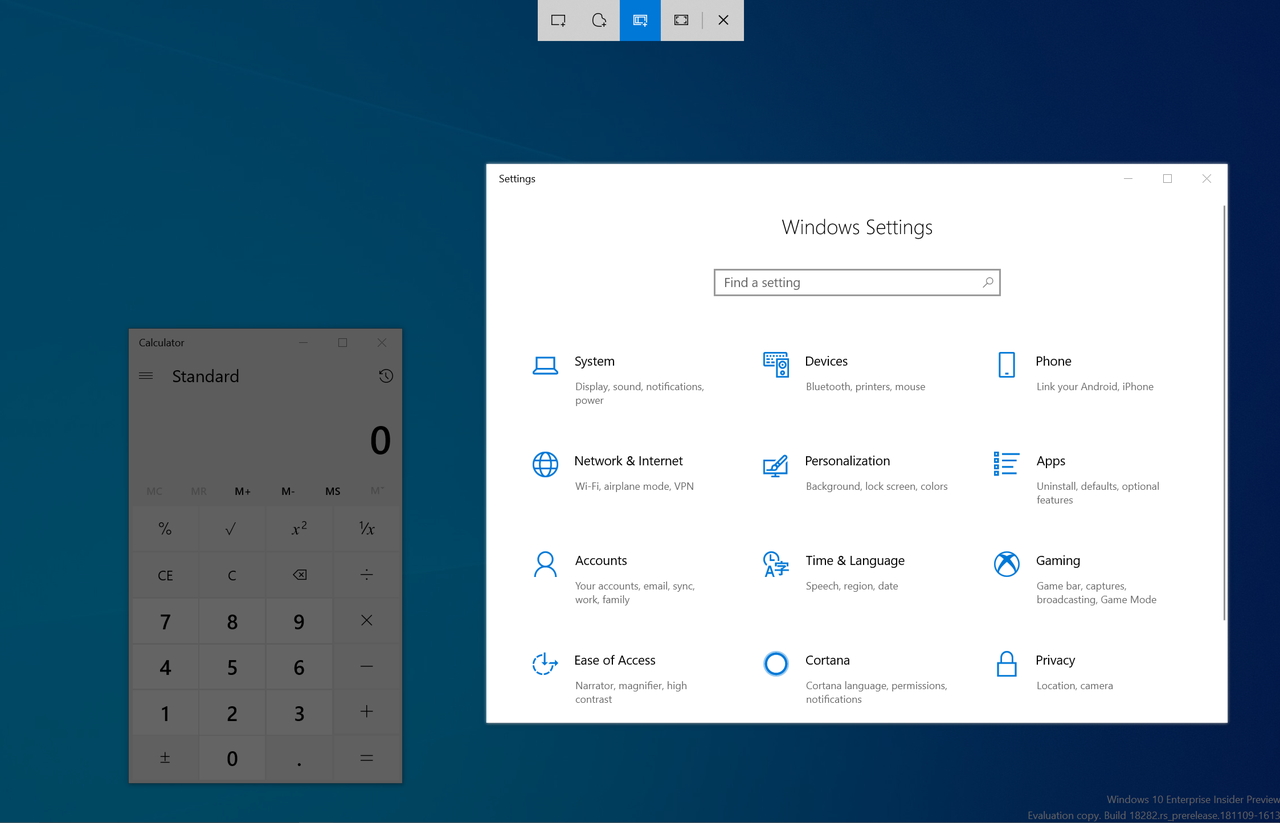The width and height of the screenshot is (1280, 823).
Task: Click the Cortana icon
Action: point(775,663)
